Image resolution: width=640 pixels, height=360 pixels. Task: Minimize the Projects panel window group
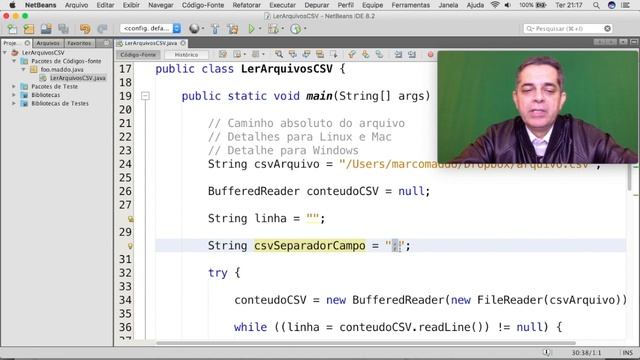[x=107, y=43]
